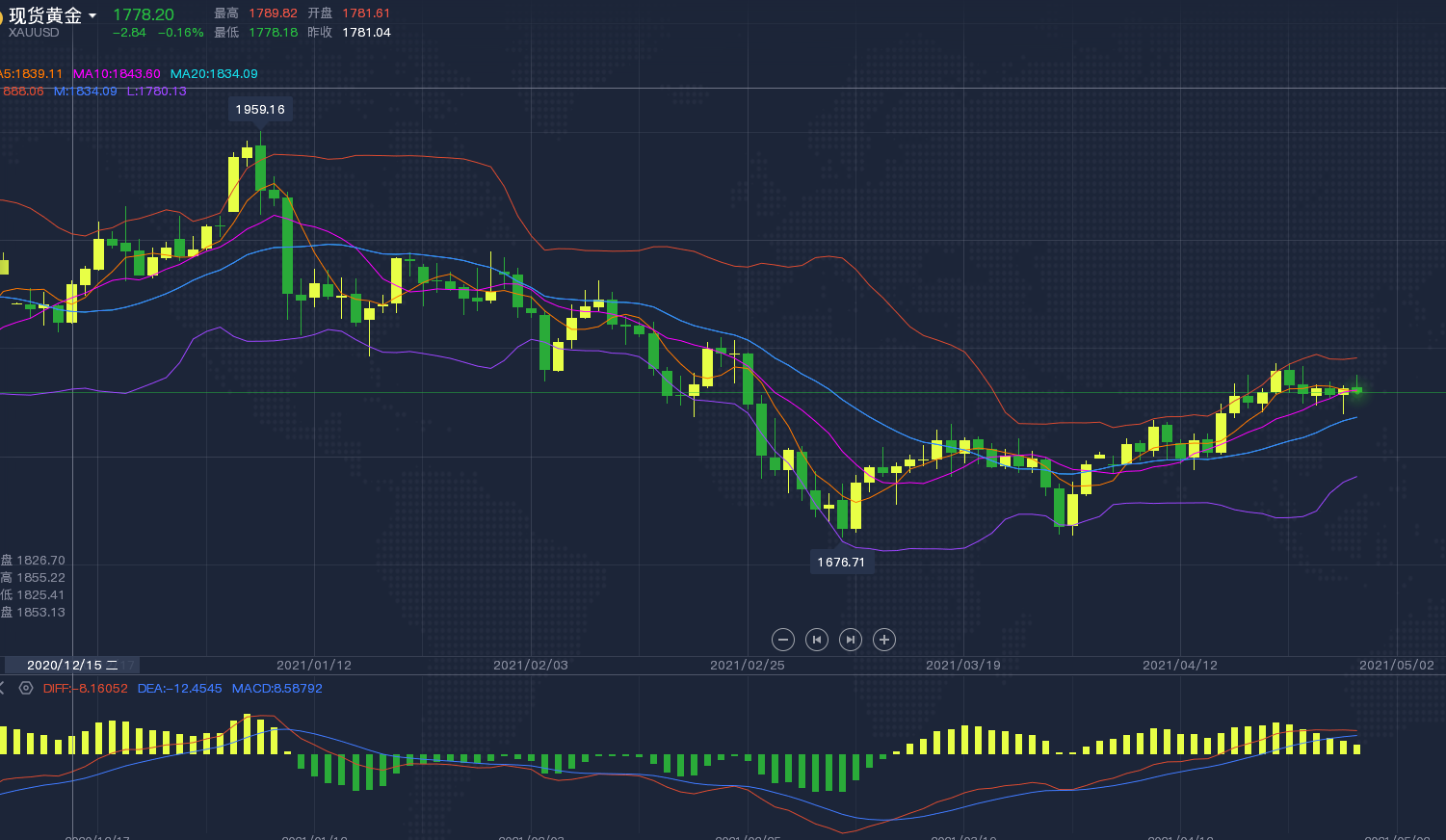Click the XAUUSD ticker code
Screen dimensions: 1446x840
pos(34,33)
